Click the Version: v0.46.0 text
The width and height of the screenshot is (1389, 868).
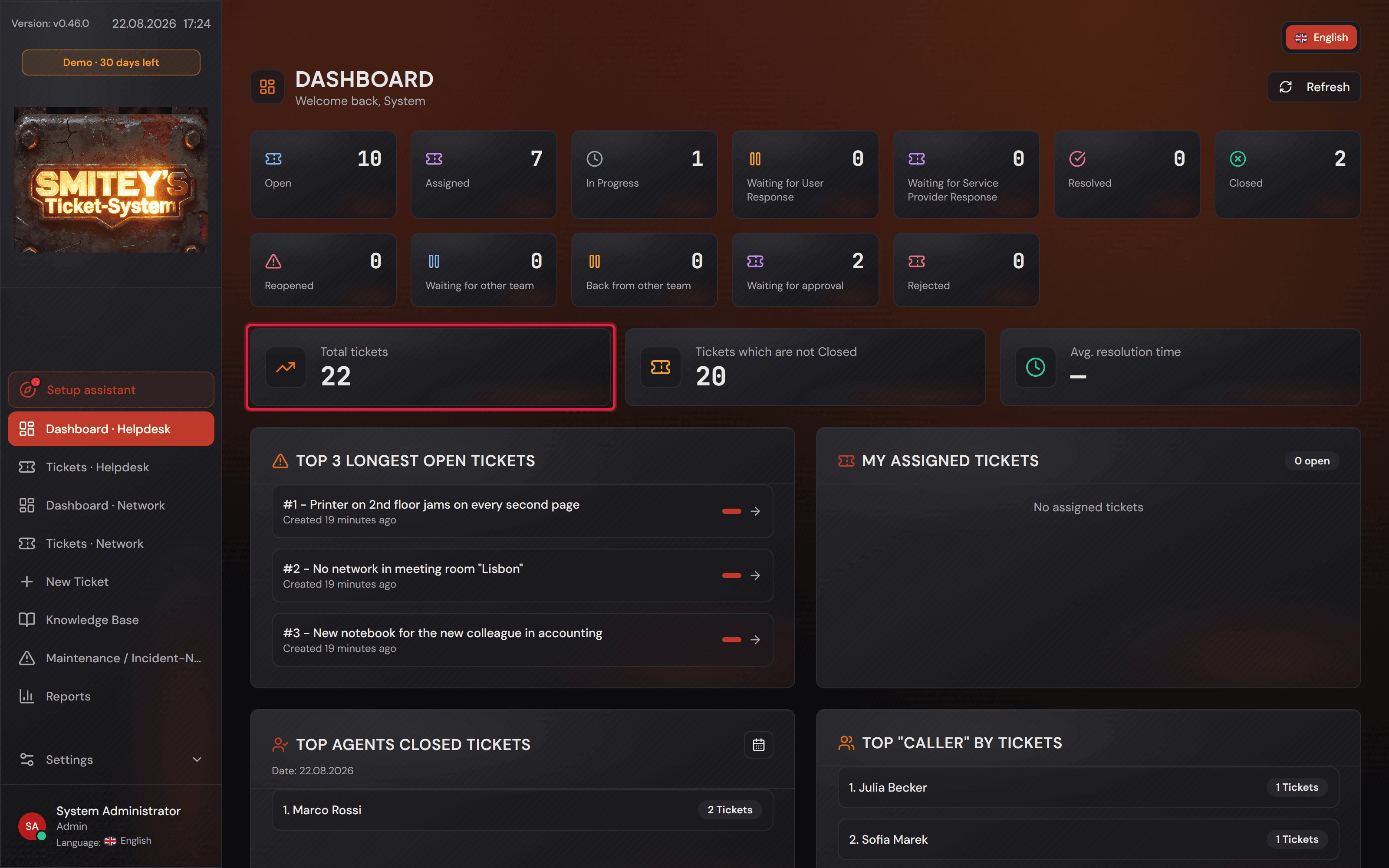click(x=50, y=23)
